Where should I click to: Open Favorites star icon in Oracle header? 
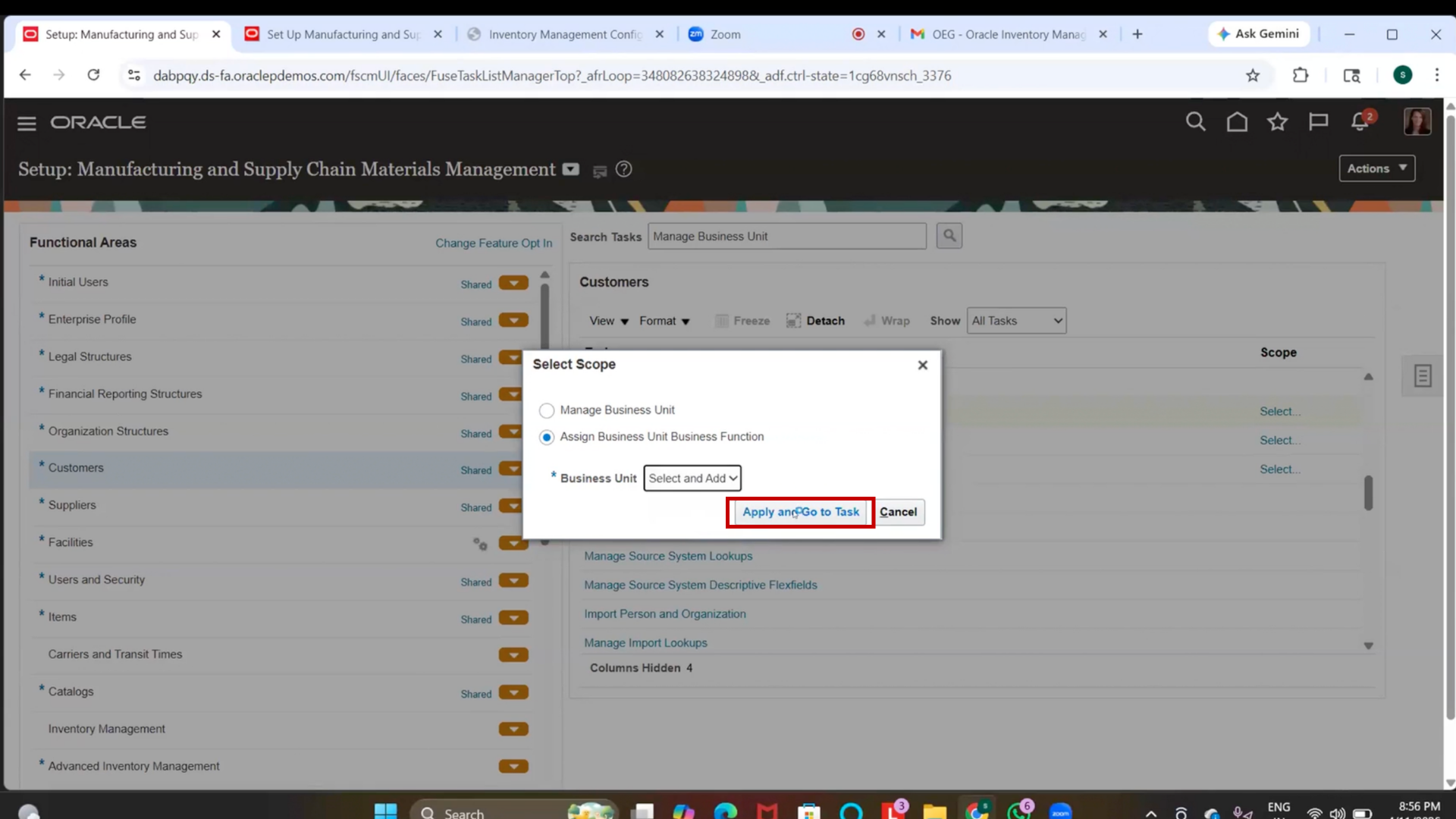(x=1278, y=121)
